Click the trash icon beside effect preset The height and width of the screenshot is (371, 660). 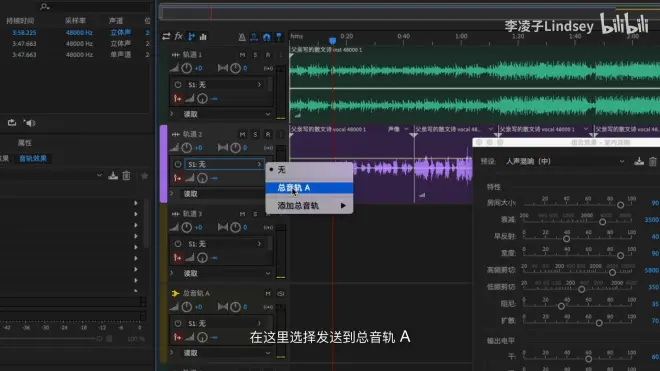653,161
